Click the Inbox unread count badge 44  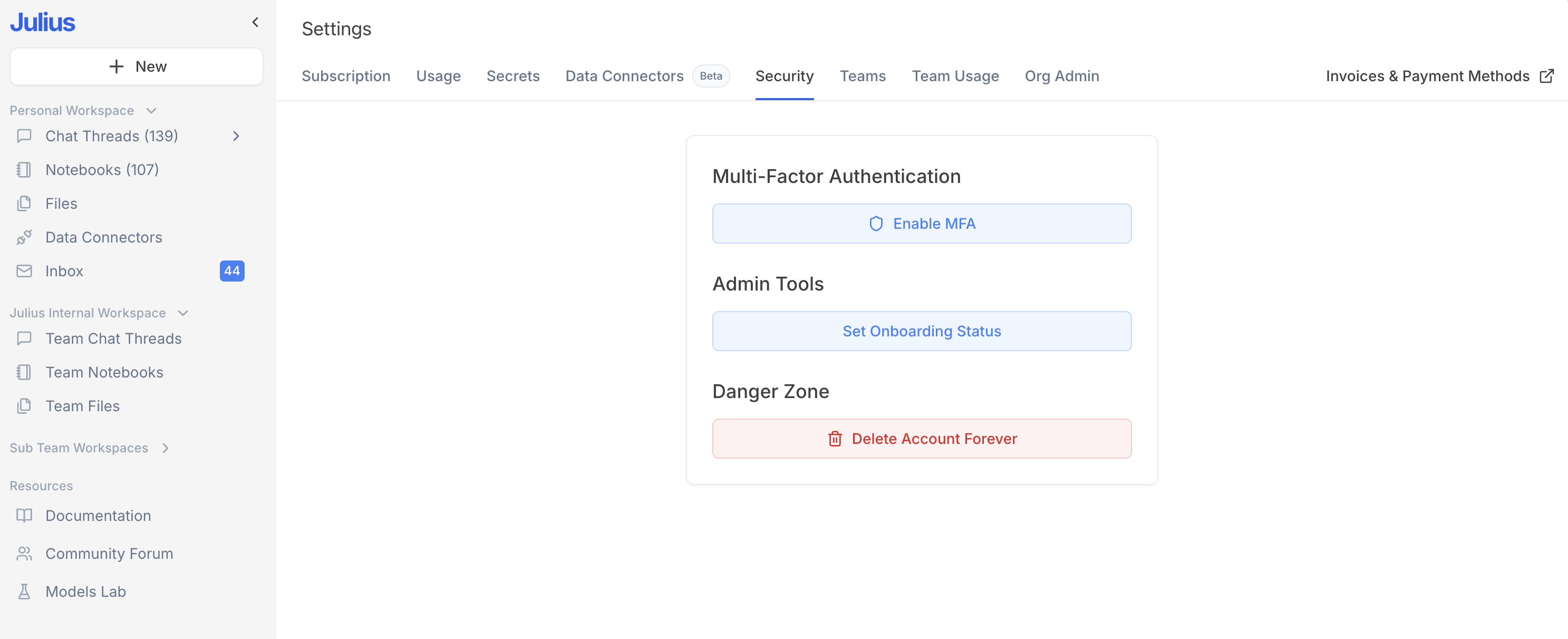[x=232, y=271]
